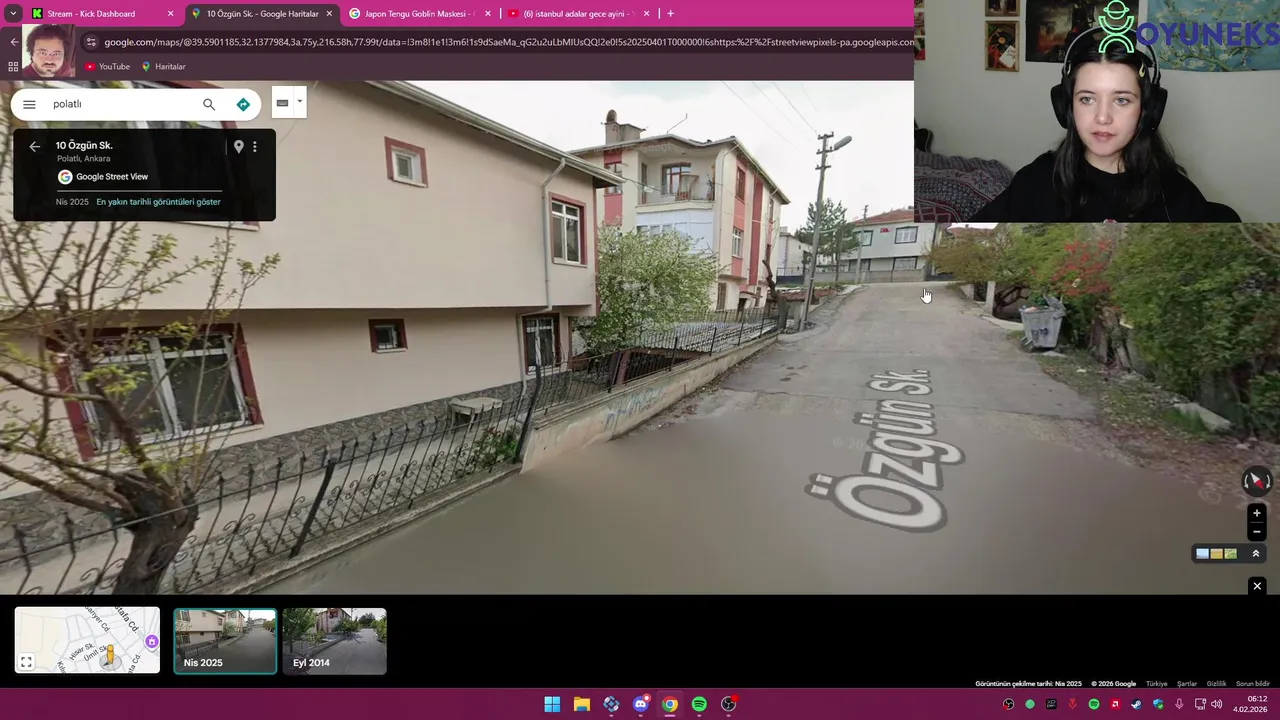Open File Explorer from taskbar
Viewport: 1280px width, 720px height.
click(x=581, y=704)
